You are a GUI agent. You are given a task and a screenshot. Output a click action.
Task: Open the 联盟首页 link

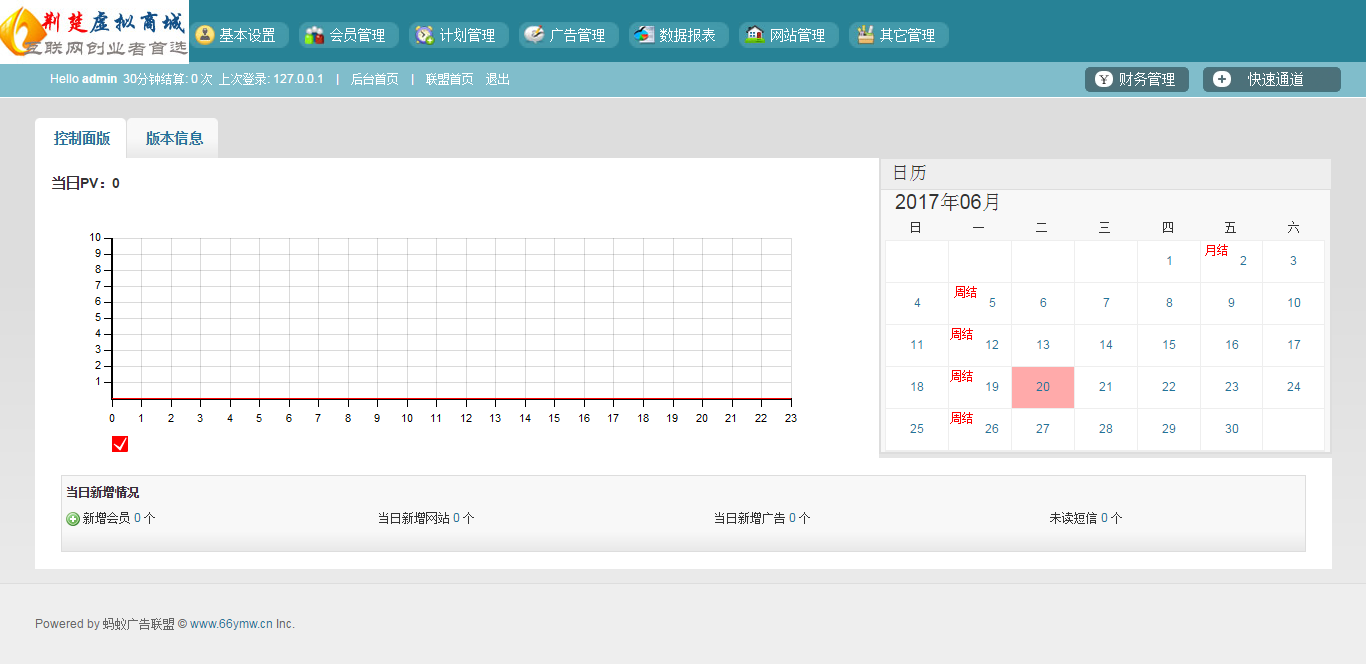pyautogui.click(x=450, y=79)
